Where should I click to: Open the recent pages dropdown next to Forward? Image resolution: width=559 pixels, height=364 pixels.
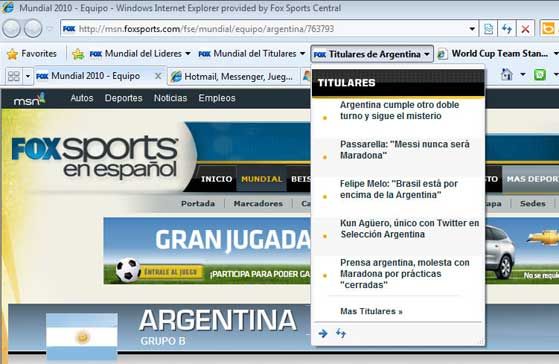click(x=50, y=29)
